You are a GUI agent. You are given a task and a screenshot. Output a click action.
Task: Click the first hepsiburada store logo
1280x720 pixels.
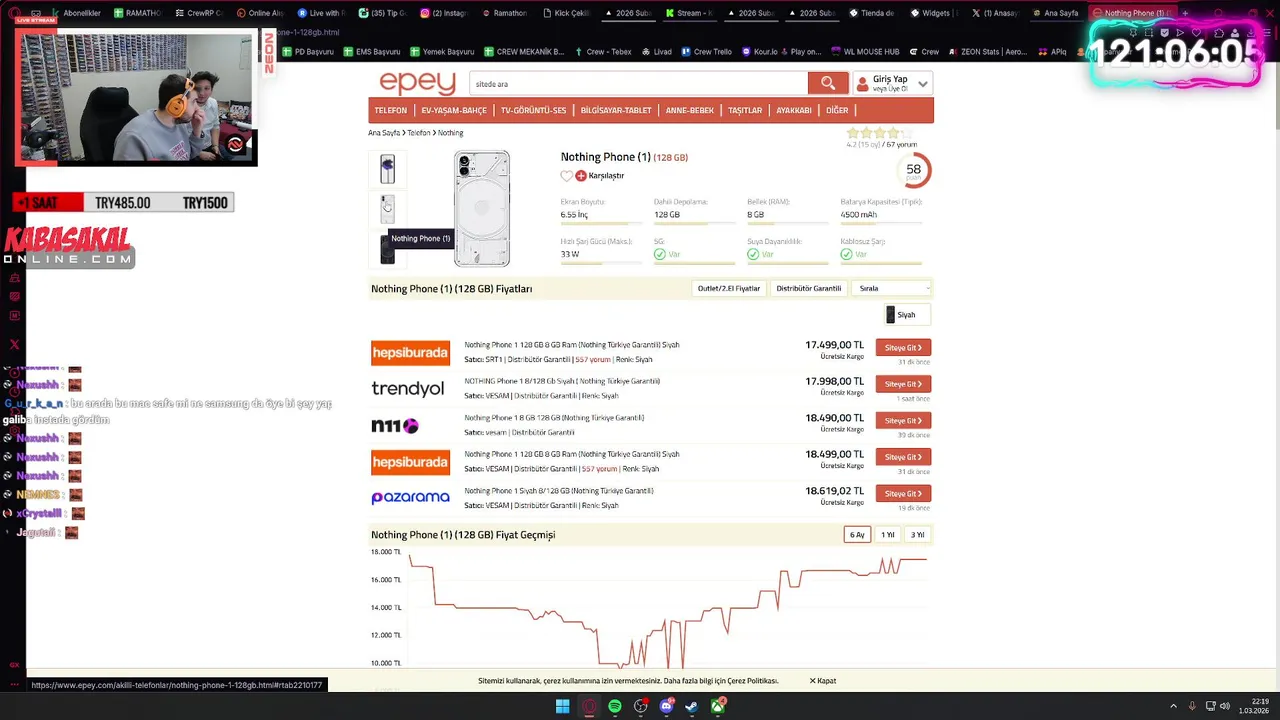click(410, 353)
